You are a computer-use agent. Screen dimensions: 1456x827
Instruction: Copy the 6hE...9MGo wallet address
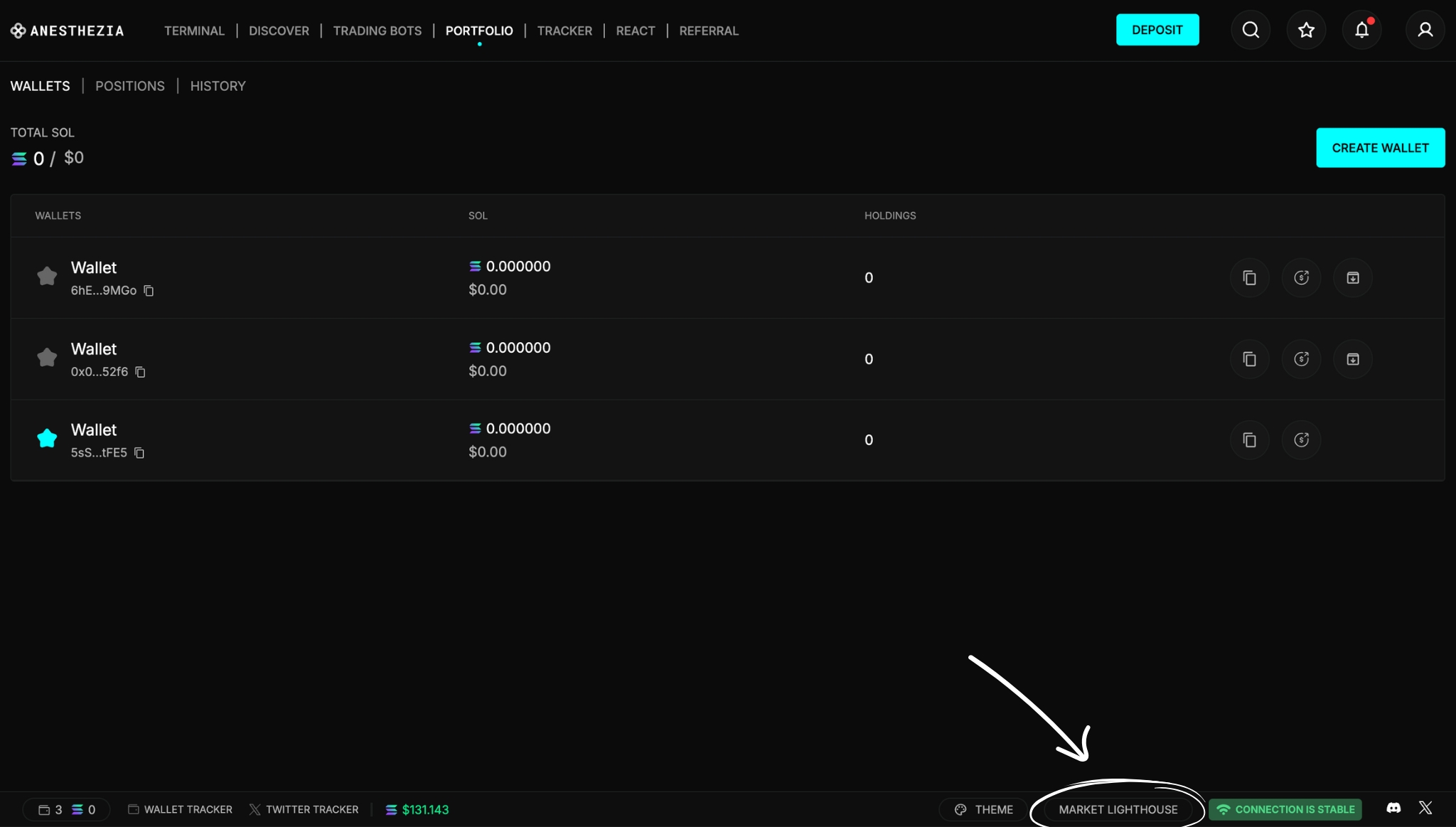coord(149,291)
